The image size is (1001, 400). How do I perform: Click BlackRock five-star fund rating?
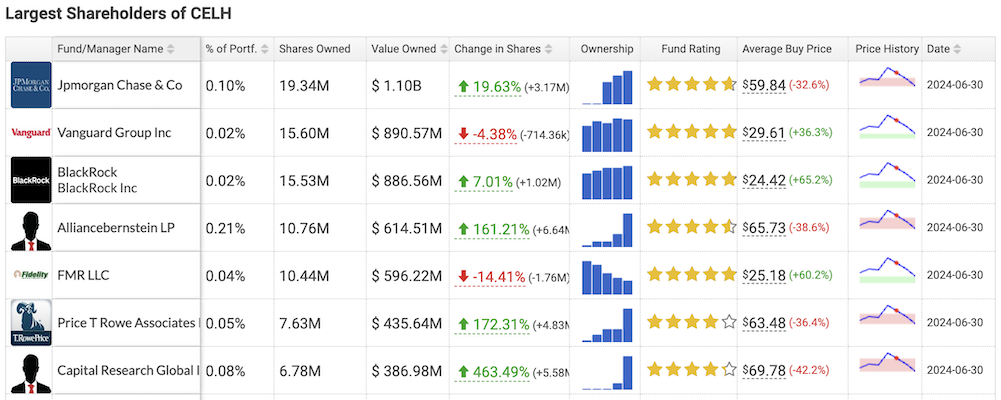691,179
